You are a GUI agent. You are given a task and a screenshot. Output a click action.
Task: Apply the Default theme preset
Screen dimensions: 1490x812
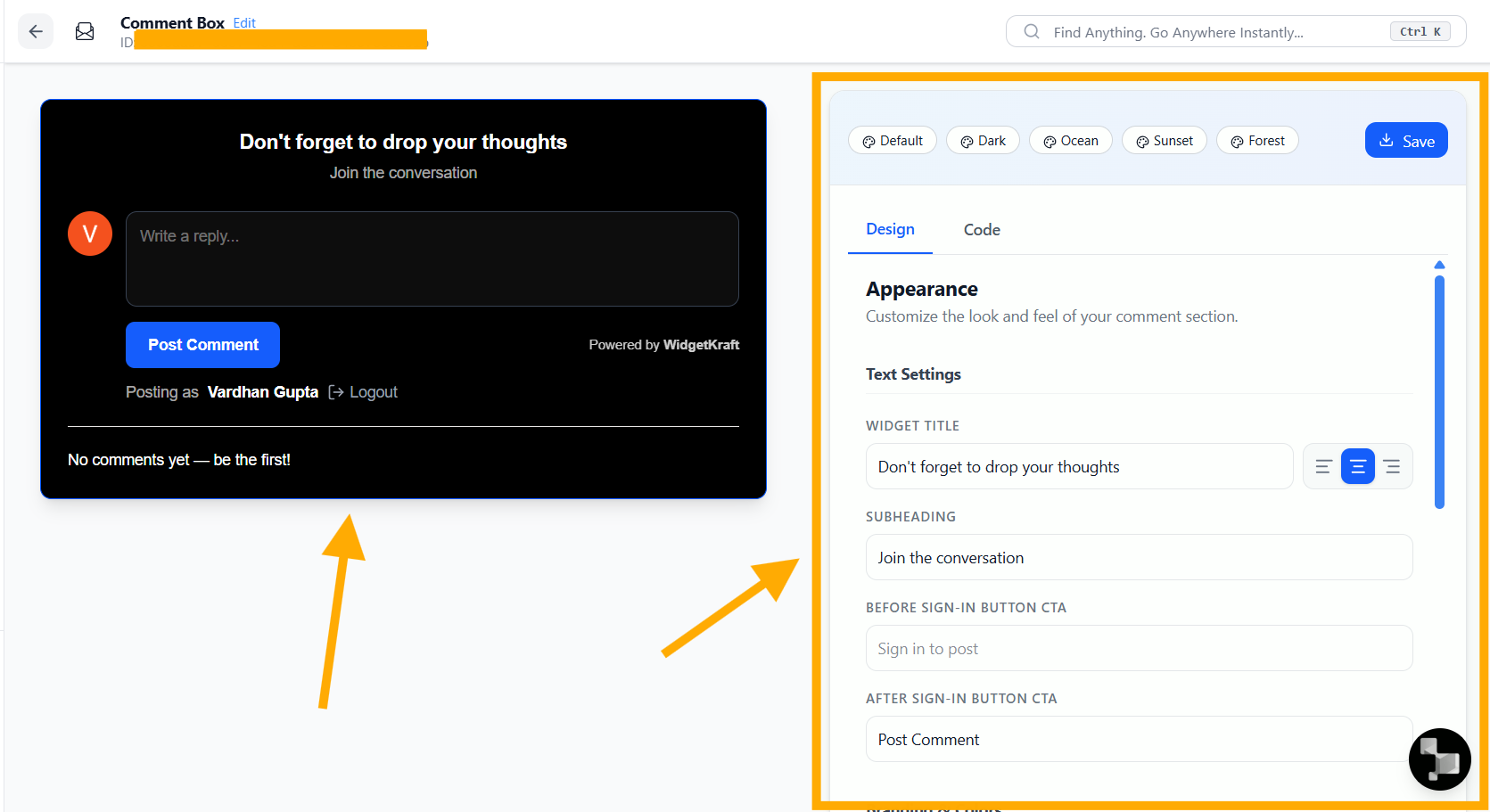click(x=892, y=141)
